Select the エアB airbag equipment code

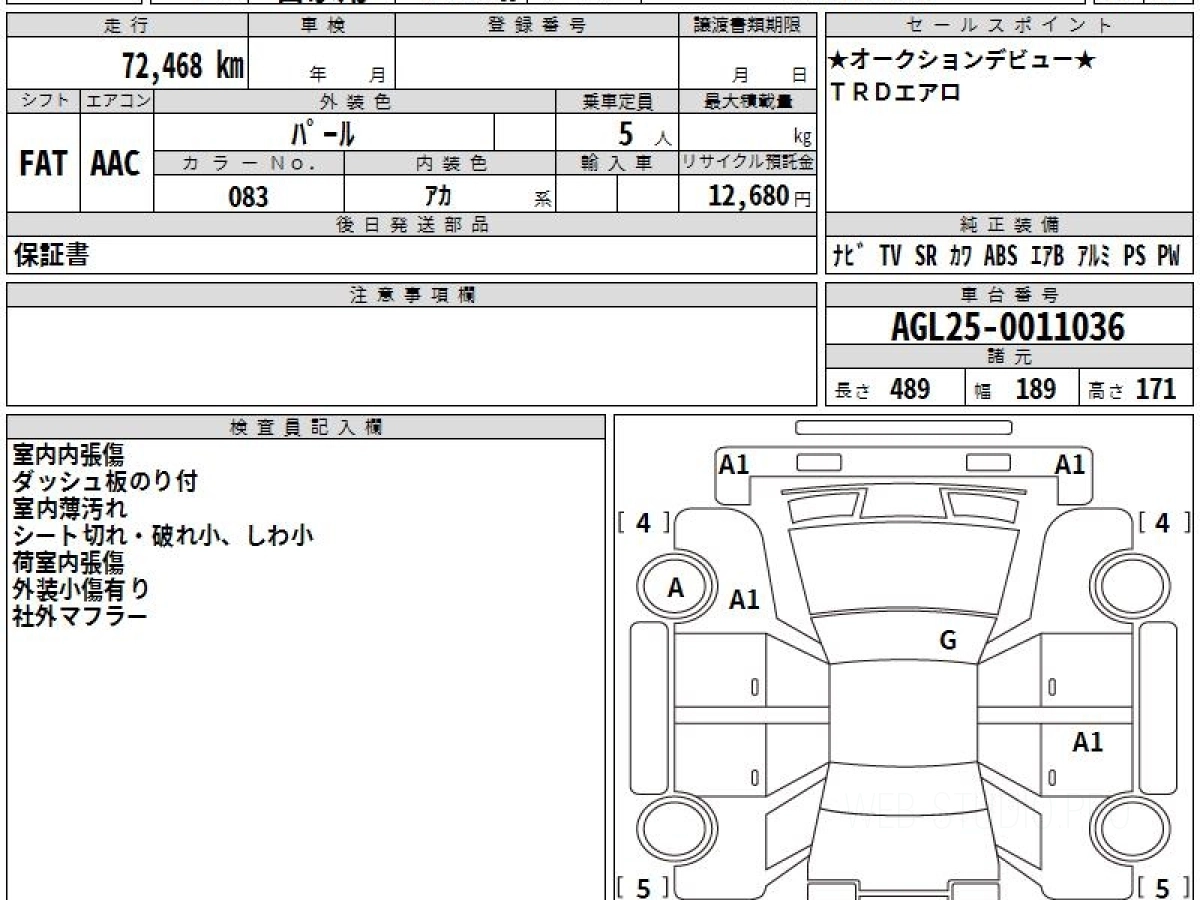[1047, 256]
